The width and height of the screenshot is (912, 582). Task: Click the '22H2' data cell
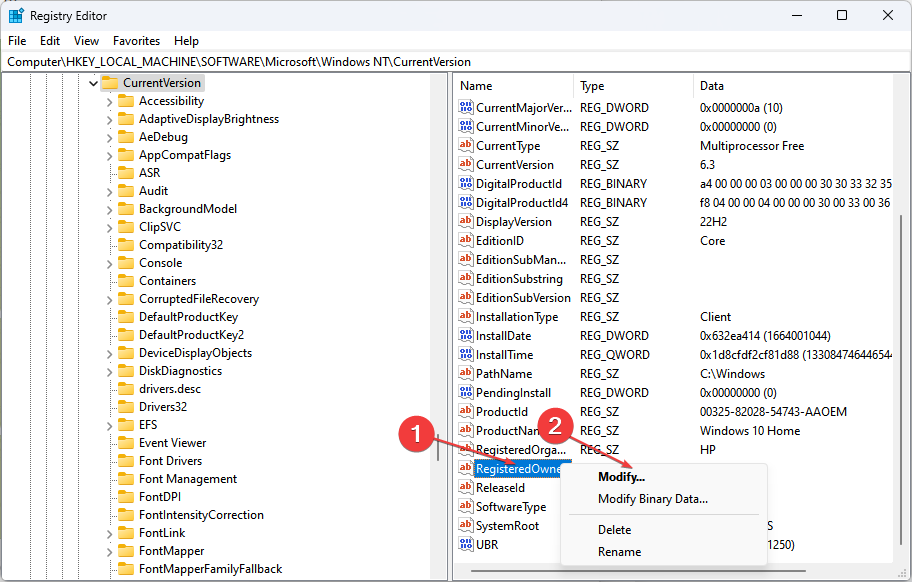(713, 222)
